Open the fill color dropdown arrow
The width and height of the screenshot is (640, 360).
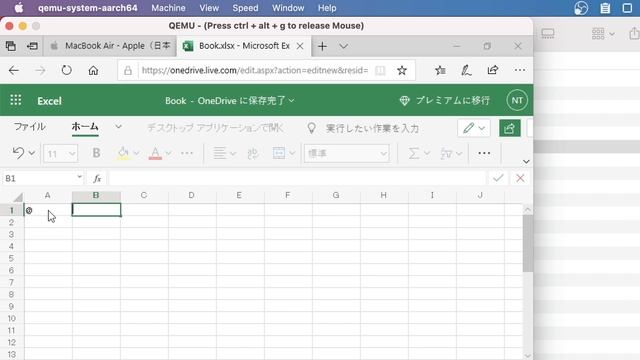[136, 153]
